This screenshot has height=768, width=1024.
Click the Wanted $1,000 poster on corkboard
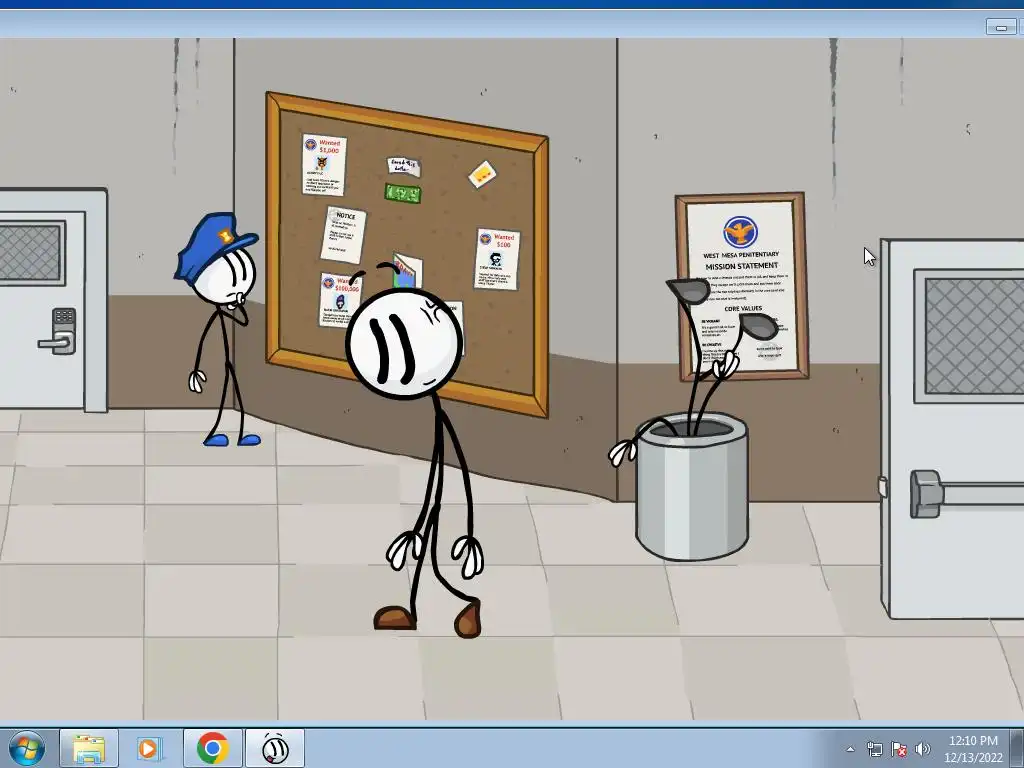pos(324,165)
